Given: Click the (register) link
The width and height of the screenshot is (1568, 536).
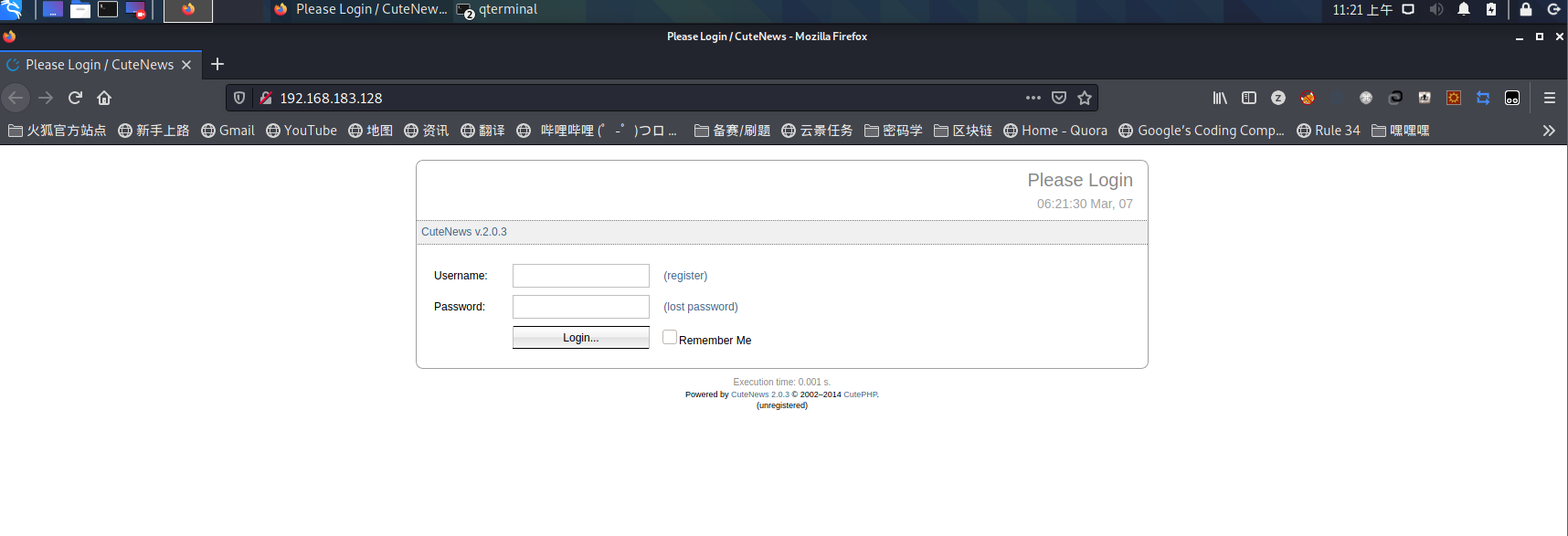Looking at the screenshot, I should 685,276.
